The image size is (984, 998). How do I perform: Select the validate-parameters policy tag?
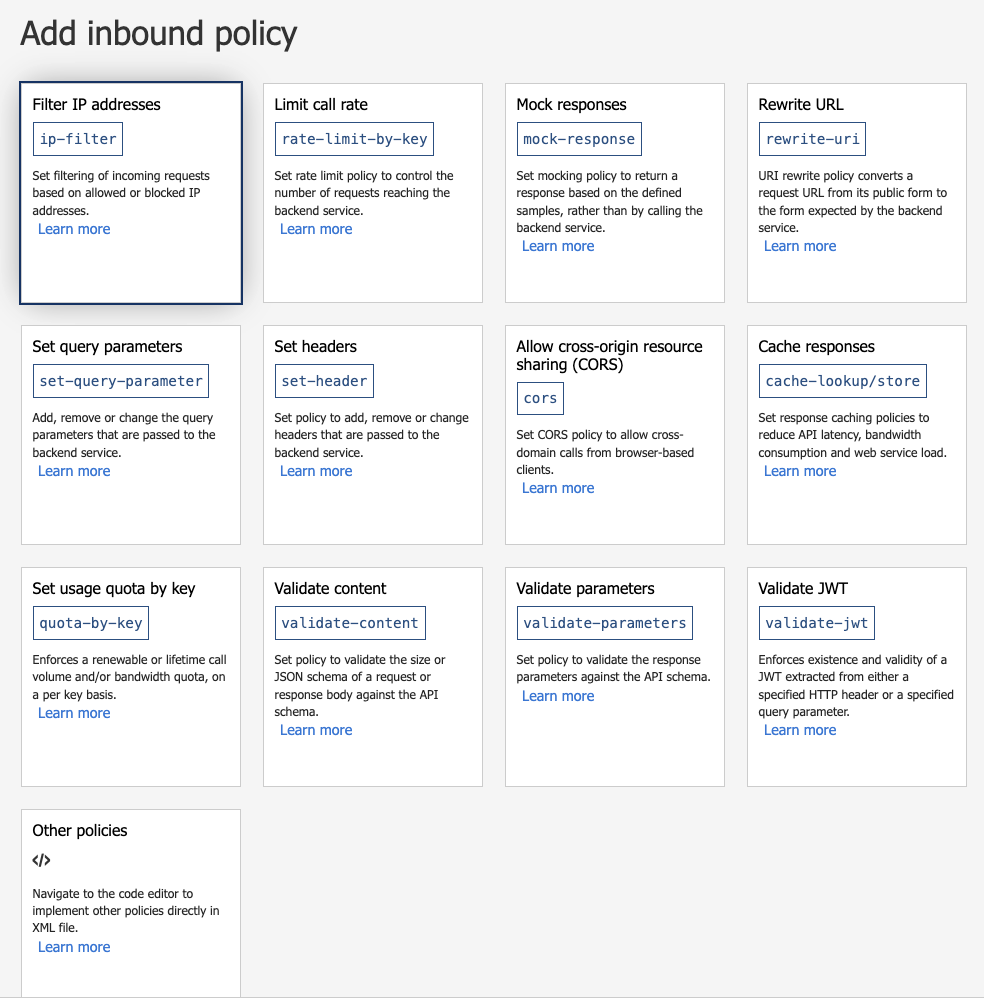point(605,622)
